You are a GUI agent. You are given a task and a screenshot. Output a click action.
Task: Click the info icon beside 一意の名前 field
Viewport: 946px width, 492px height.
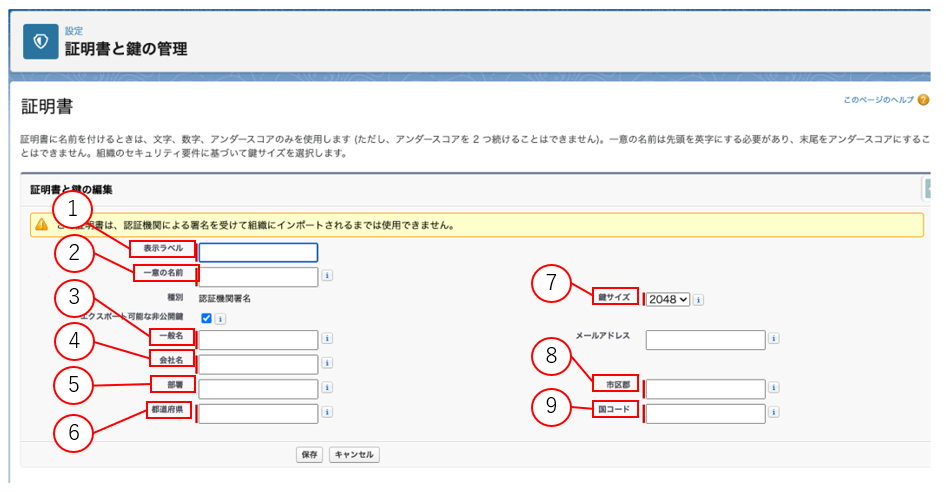(328, 276)
